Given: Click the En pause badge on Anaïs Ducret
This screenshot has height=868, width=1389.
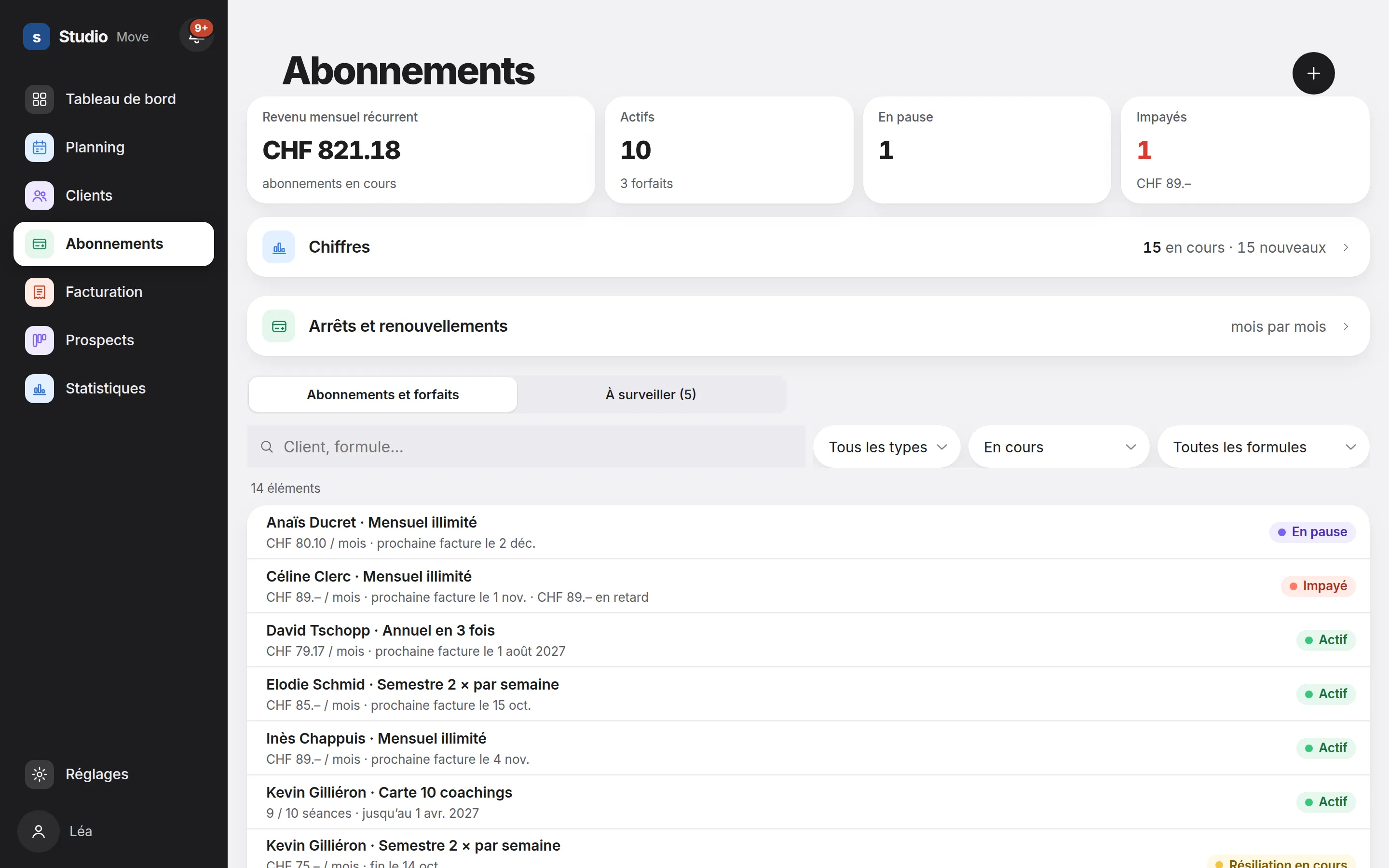Looking at the screenshot, I should point(1312,532).
